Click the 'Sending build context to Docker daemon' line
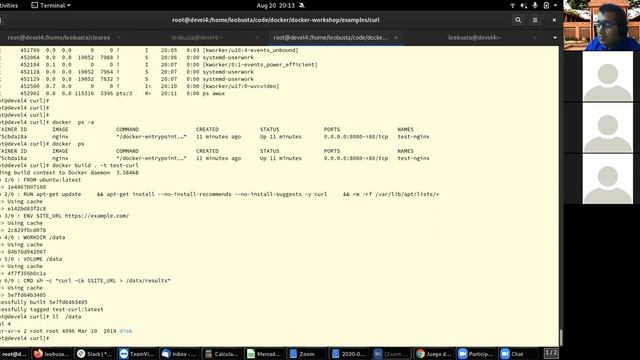The height and width of the screenshot is (360, 640). [69, 173]
